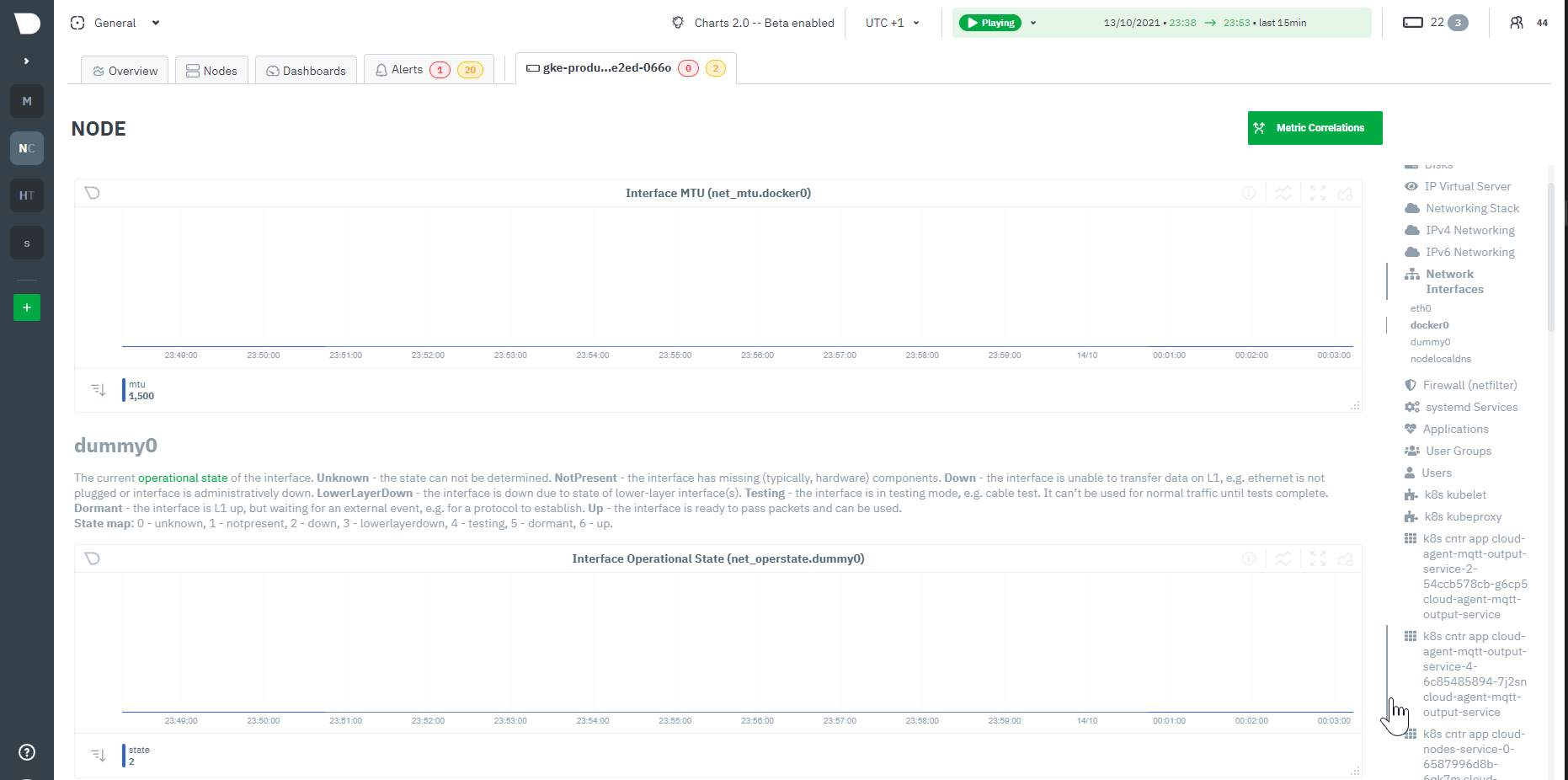
Task: Change chart type on the Interface MTU chart
Action: [1283, 193]
